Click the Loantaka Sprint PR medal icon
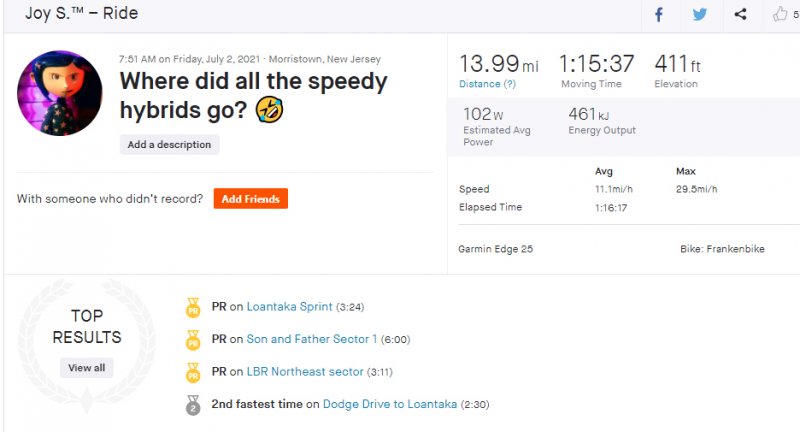This screenshot has height=432, width=800. (x=193, y=306)
